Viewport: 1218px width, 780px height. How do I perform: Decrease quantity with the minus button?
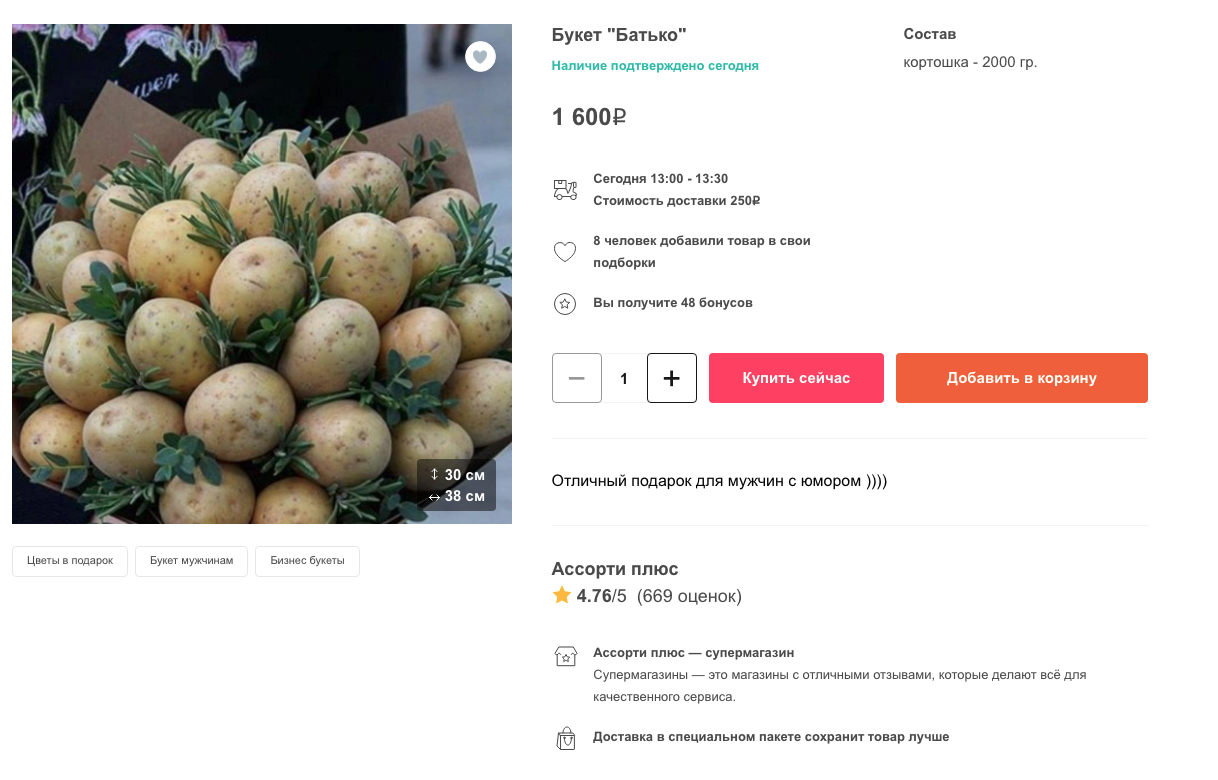coord(577,378)
